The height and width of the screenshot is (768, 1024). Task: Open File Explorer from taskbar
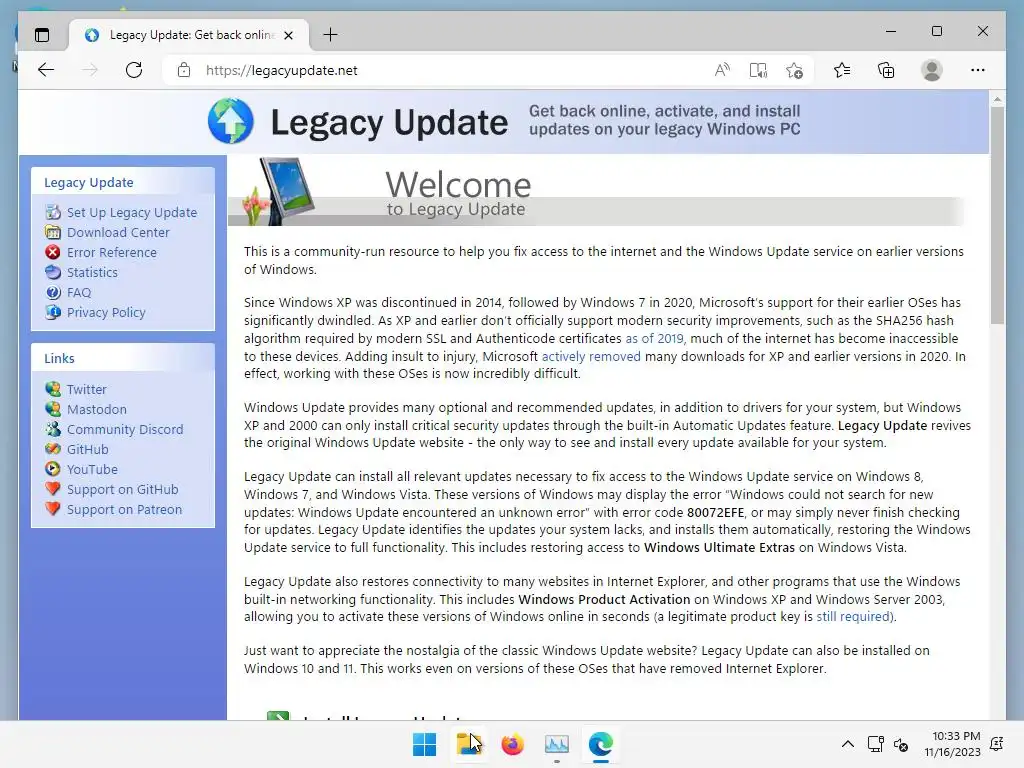pos(468,744)
